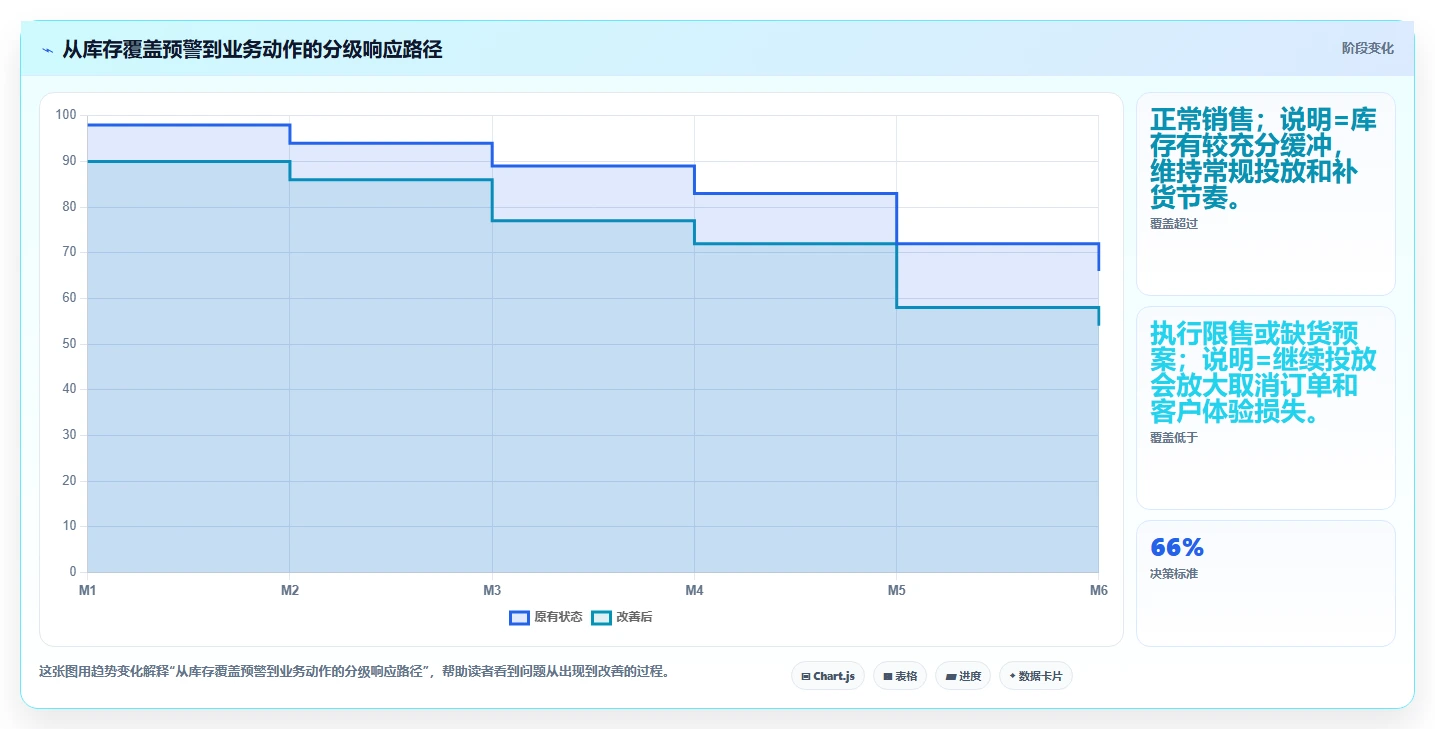The width and height of the screenshot is (1435, 729).
Task: Click the 进度 tag chip
Action: coord(963,676)
